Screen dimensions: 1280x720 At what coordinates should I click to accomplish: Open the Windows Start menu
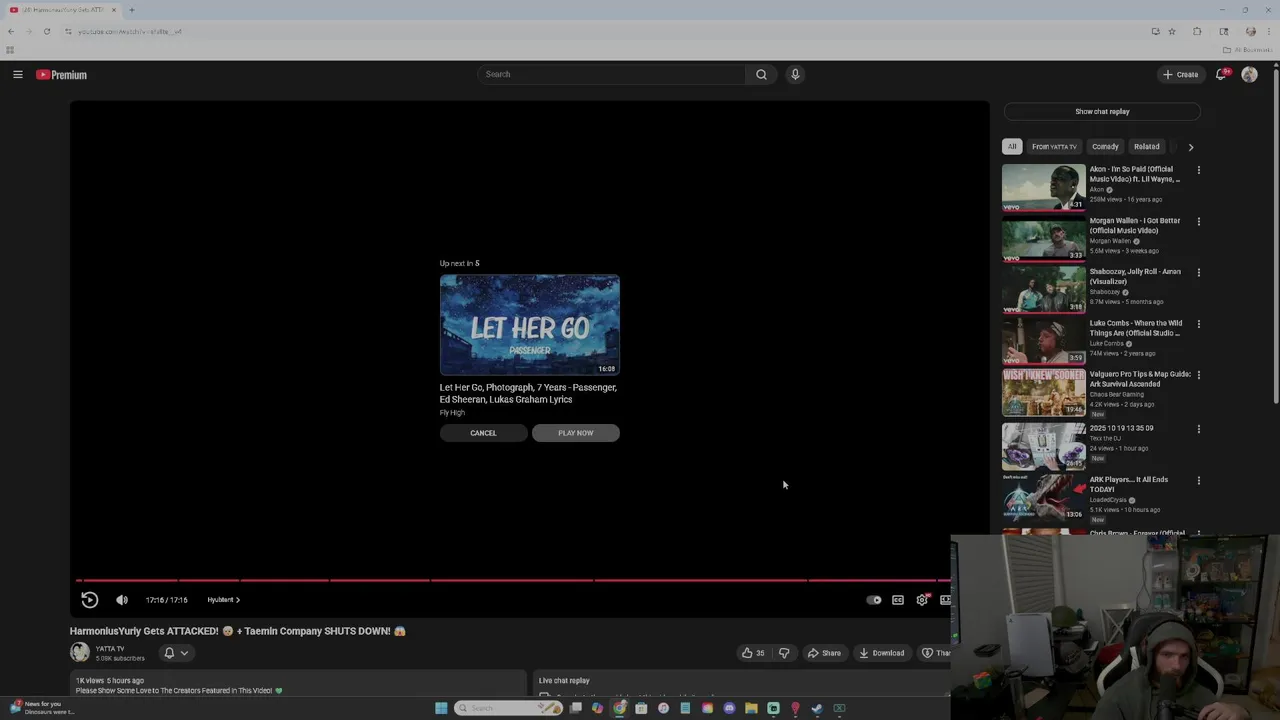point(441,708)
